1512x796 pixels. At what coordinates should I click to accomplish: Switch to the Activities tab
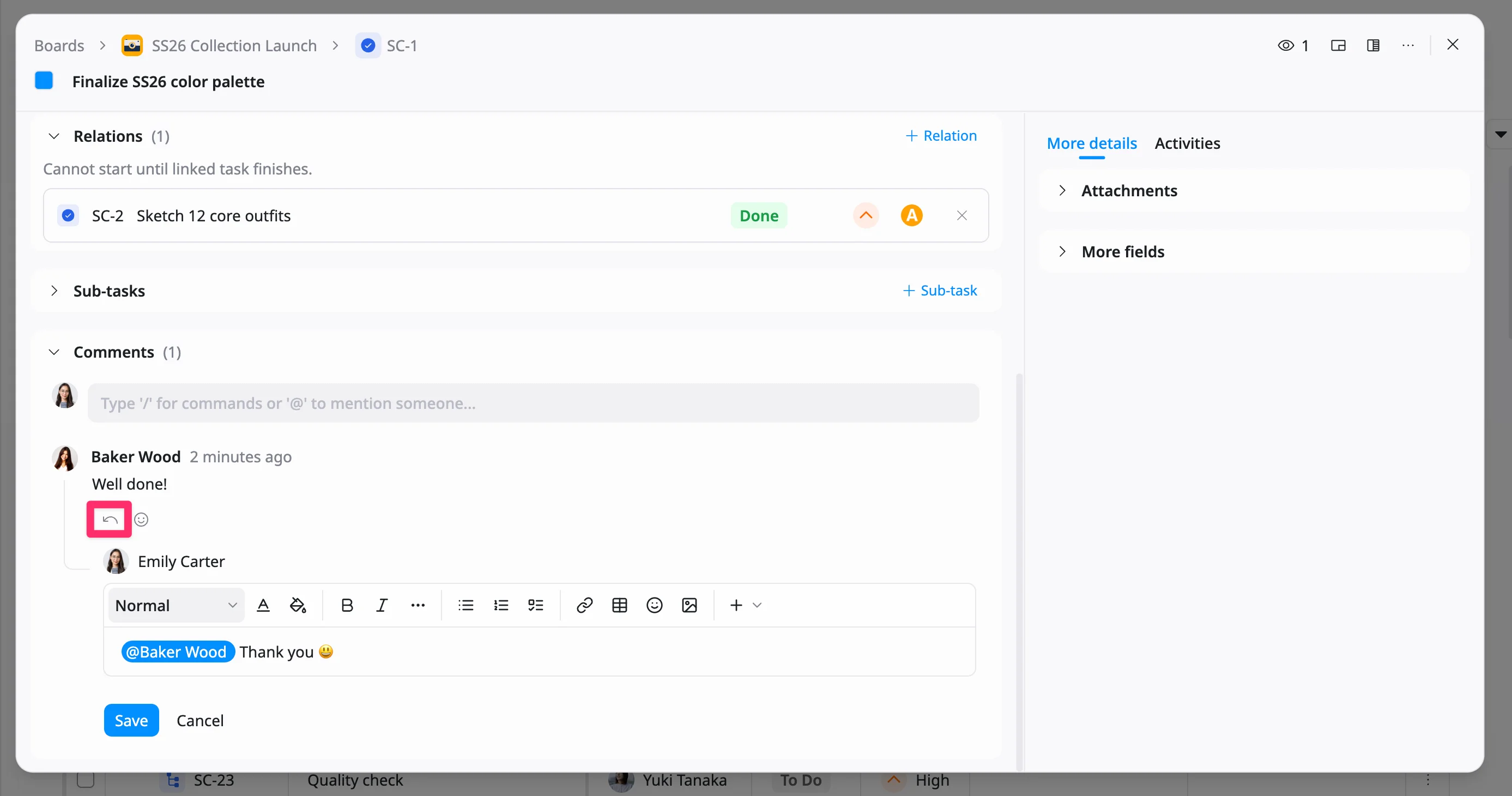pos(1187,143)
